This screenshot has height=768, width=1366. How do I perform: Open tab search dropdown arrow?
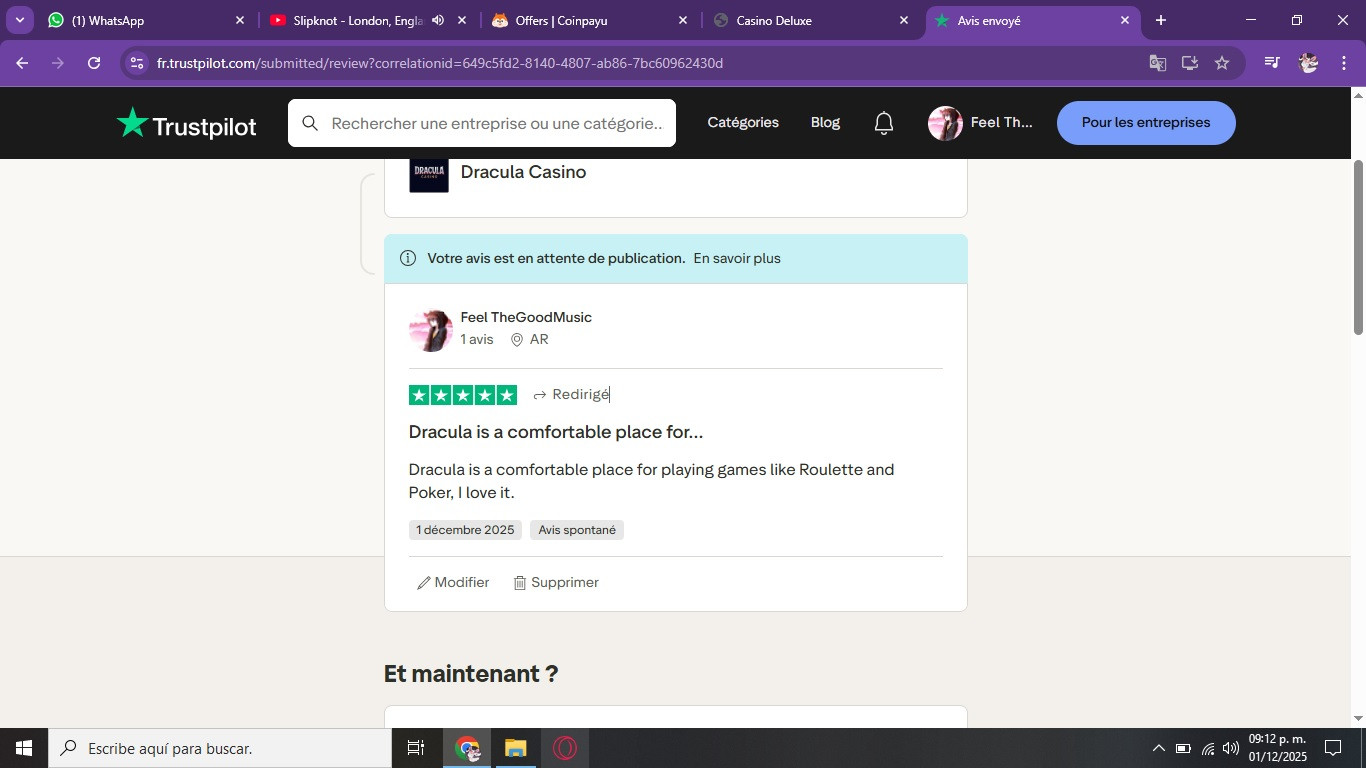point(19,20)
